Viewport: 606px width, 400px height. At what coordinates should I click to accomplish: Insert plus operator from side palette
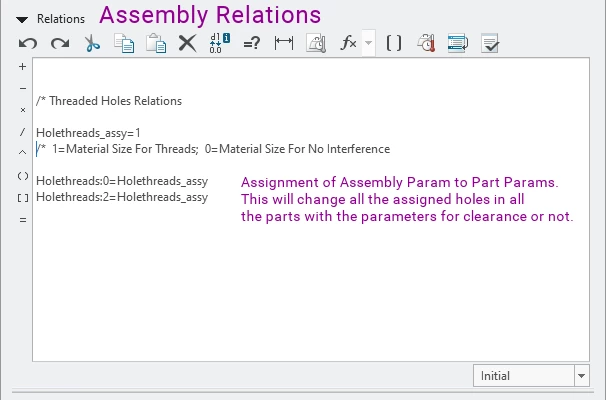coord(22,66)
